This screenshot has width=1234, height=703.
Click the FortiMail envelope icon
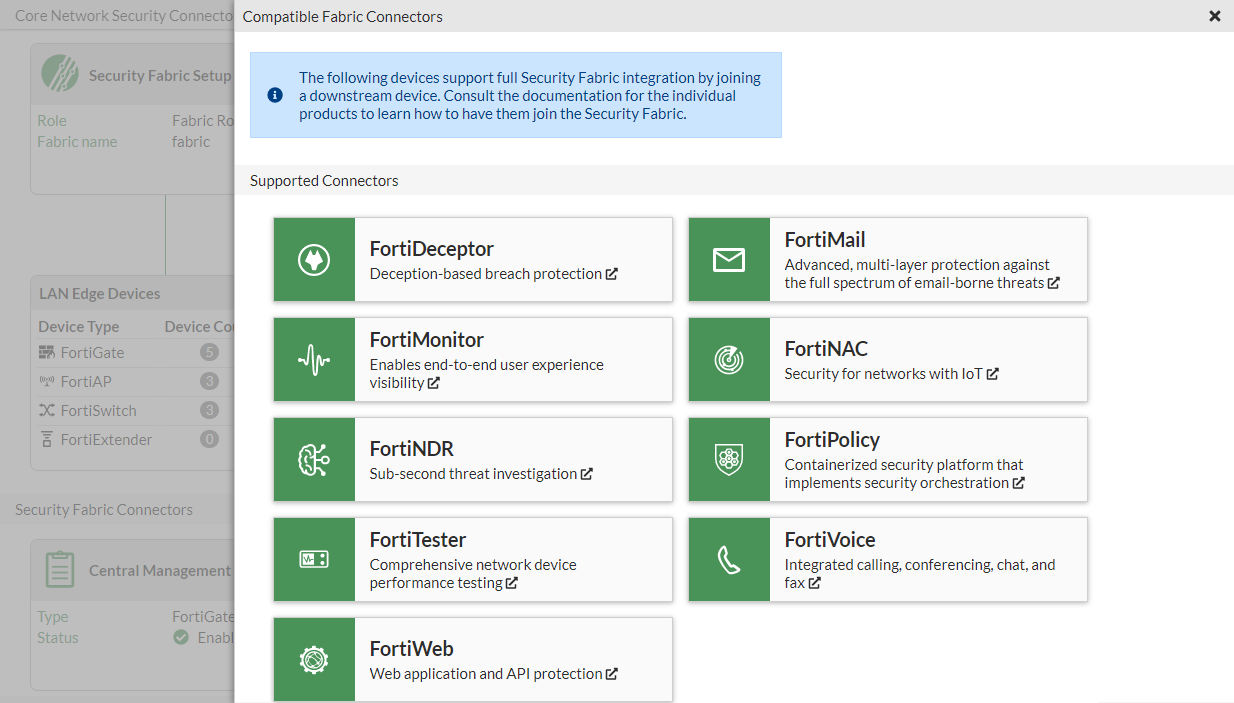point(729,259)
